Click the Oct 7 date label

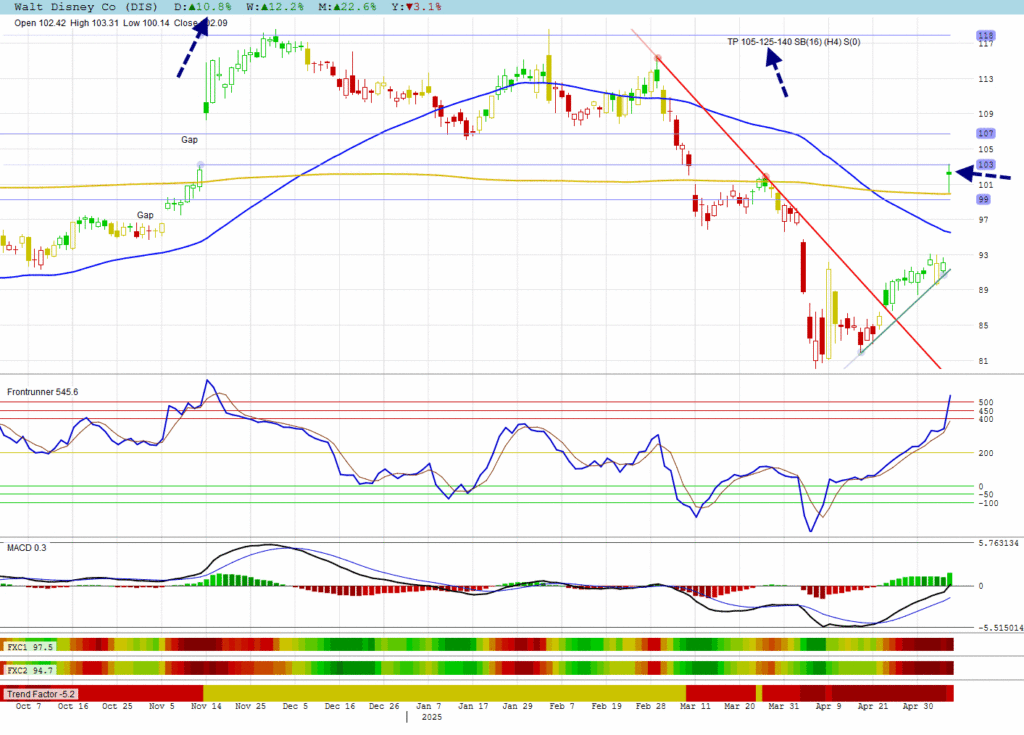[28, 706]
